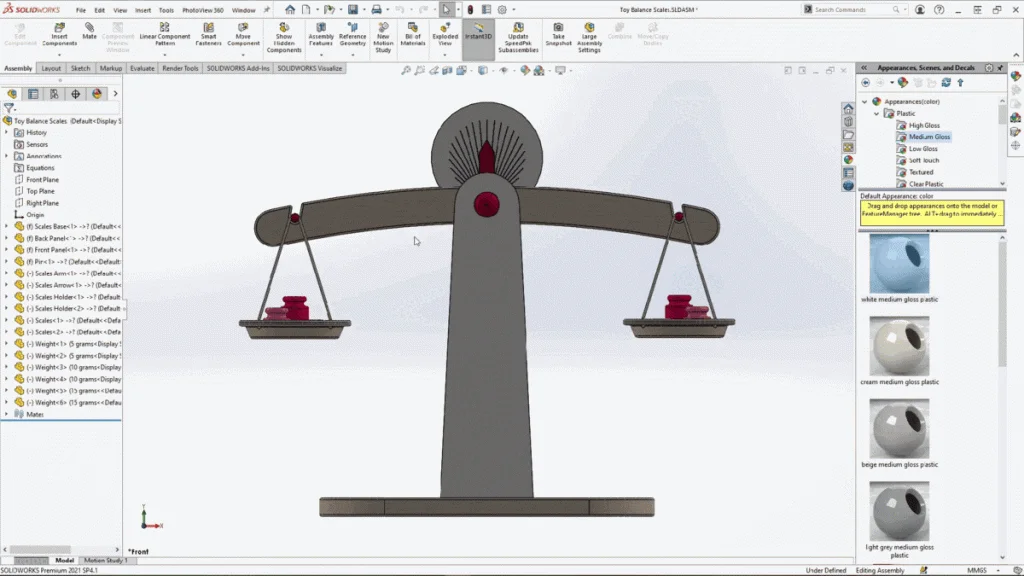This screenshot has height=576, width=1024.
Task: Activate the Move Component tool
Action: click(244, 34)
